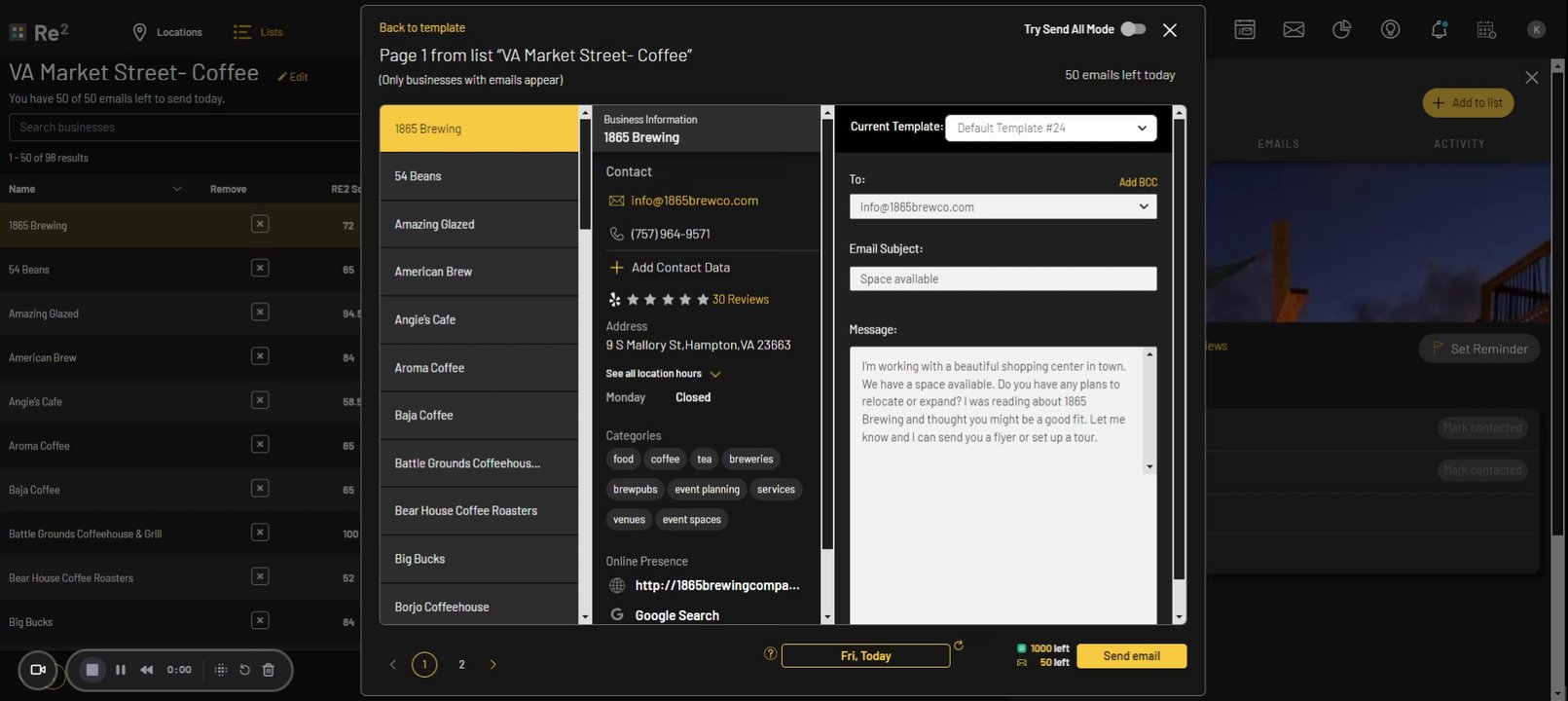The height and width of the screenshot is (701, 1568).
Task: Click the Google Search G icon
Action: pyautogui.click(x=617, y=614)
